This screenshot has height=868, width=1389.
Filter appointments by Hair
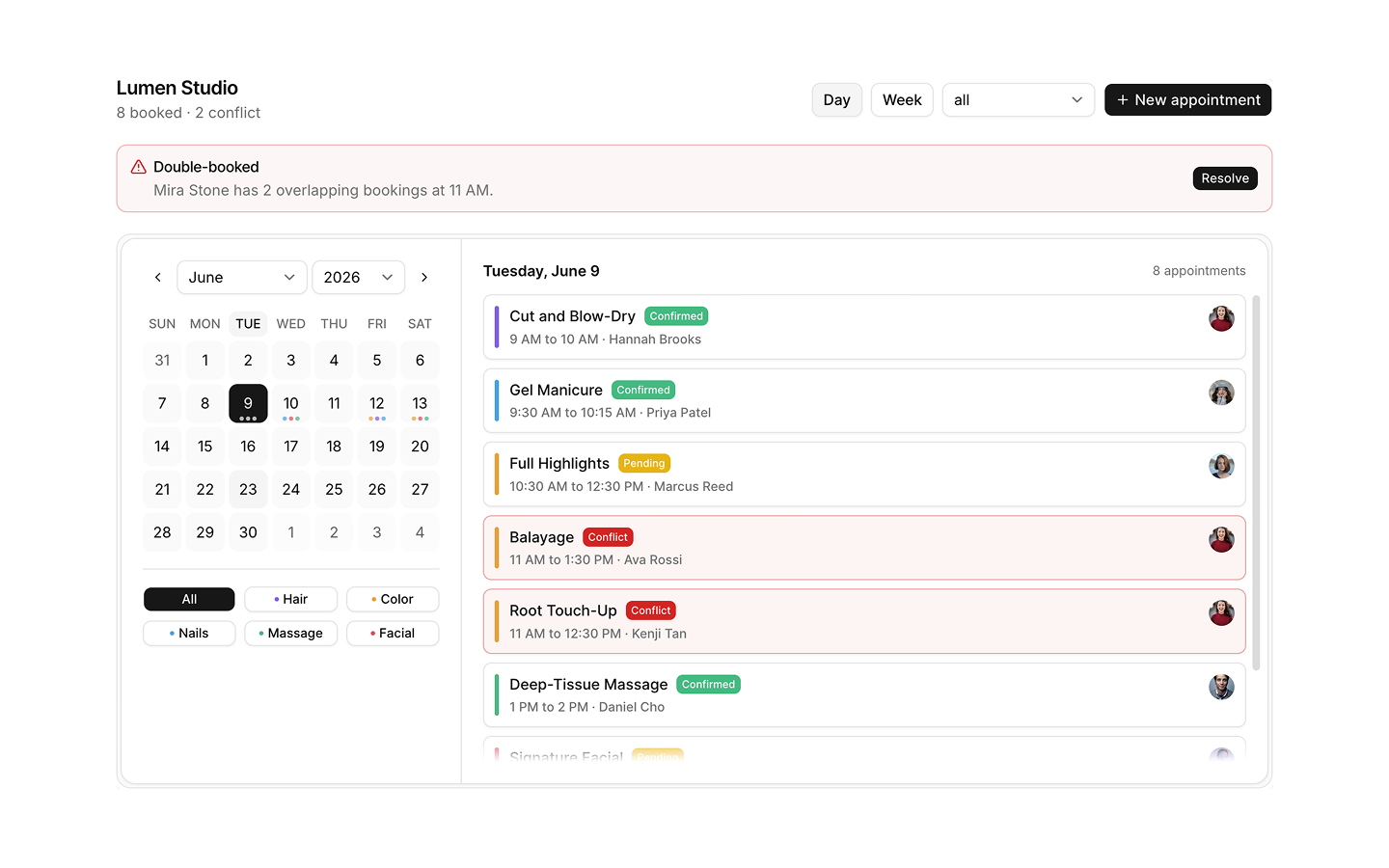pyautogui.click(x=291, y=599)
